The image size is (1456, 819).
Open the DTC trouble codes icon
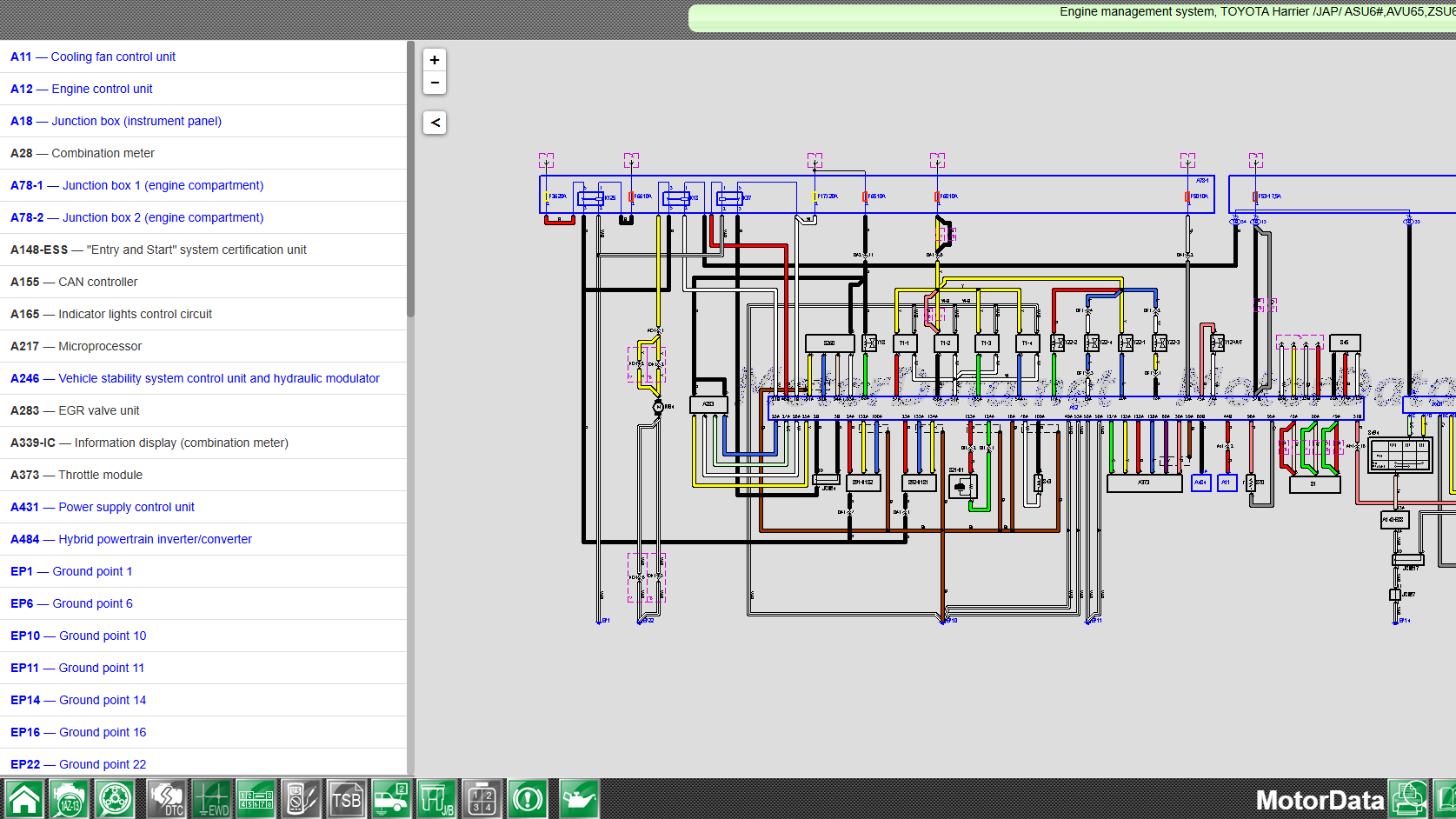[165, 799]
